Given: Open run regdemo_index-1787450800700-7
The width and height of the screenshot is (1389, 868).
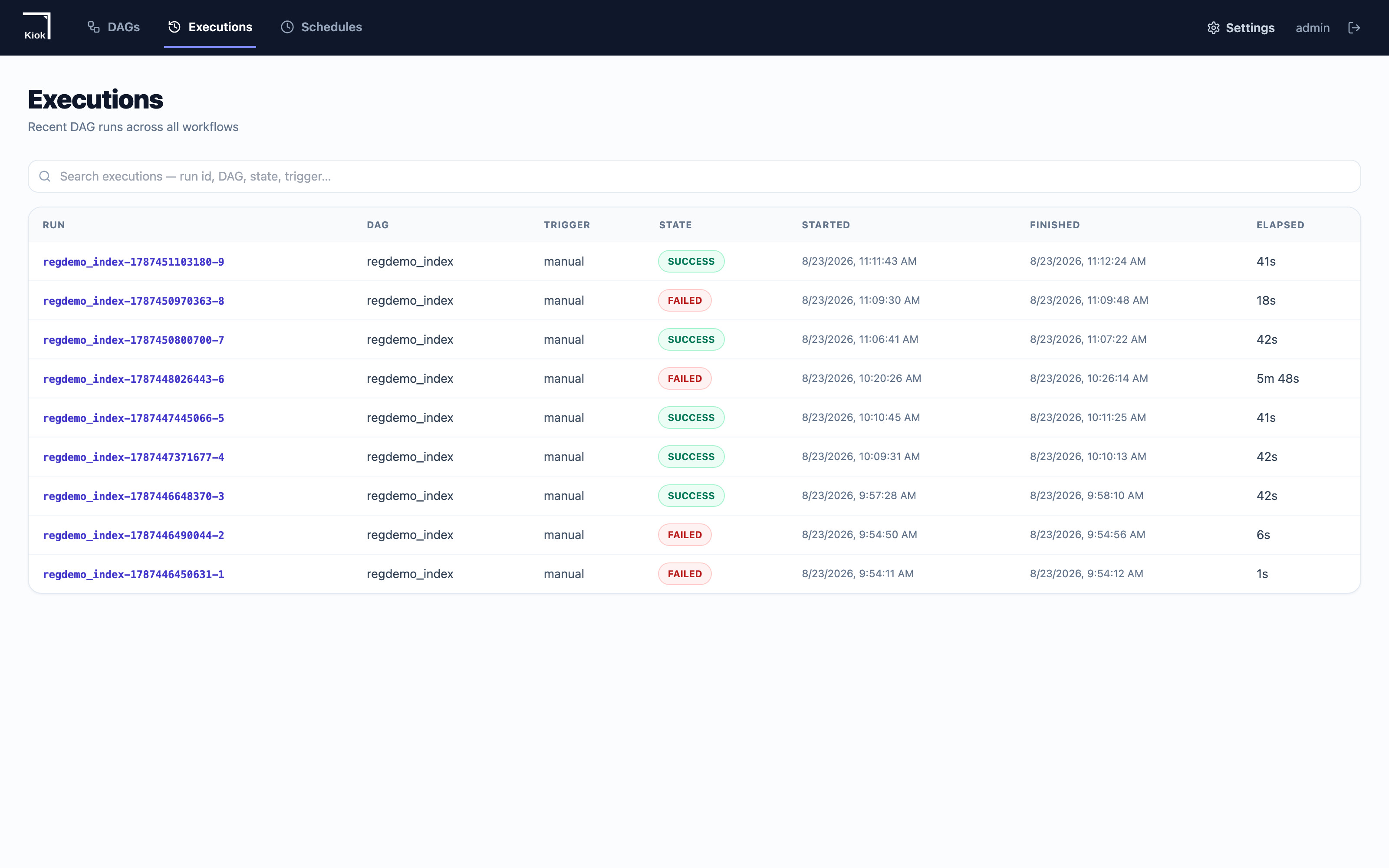Looking at the screenshot, I should (133, 340).
